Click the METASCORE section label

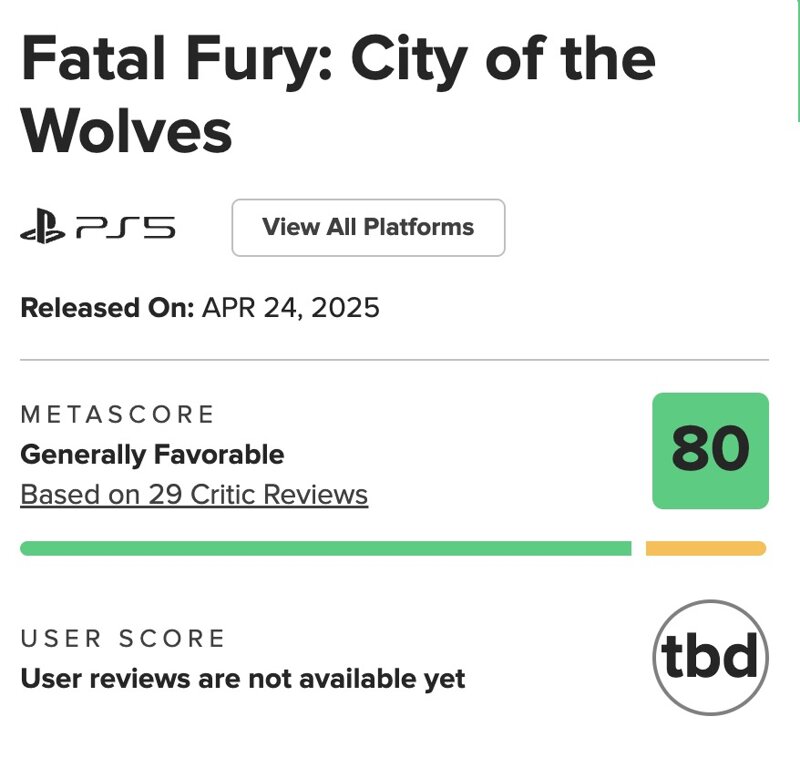(117, 414)
